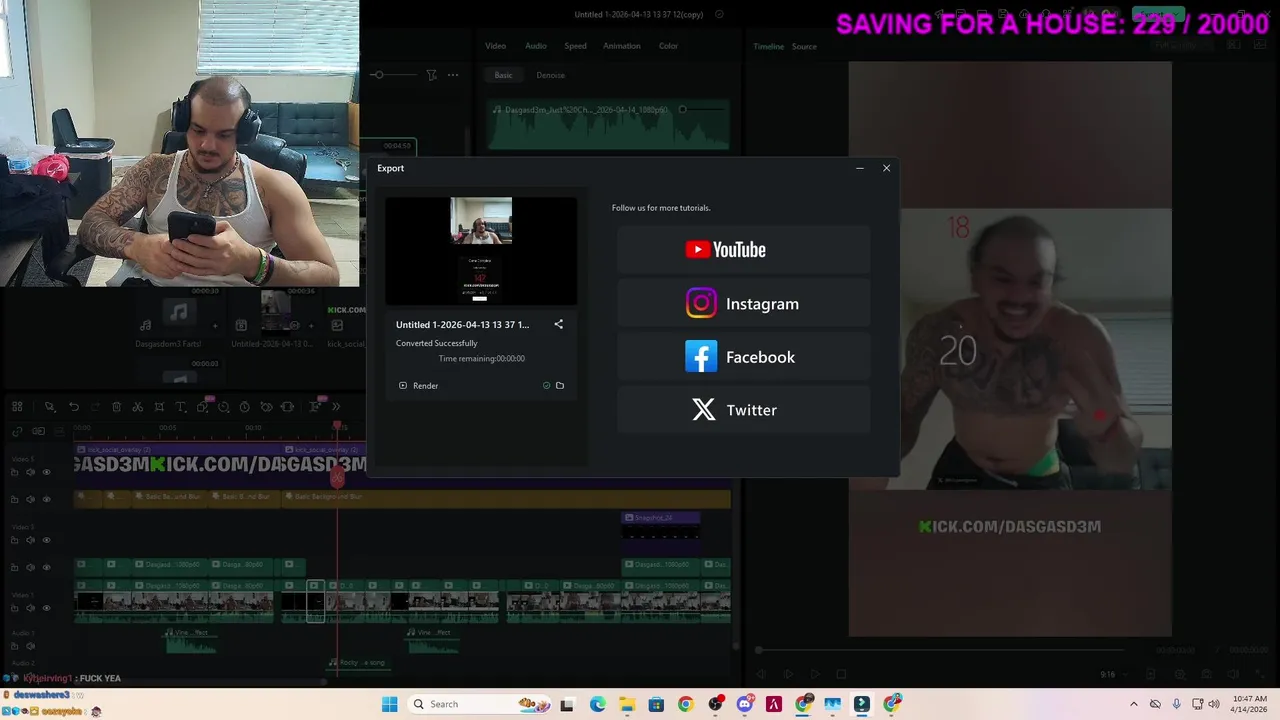Mute the Video 1 track audio

pyautogui.click(x=30, y=608)
